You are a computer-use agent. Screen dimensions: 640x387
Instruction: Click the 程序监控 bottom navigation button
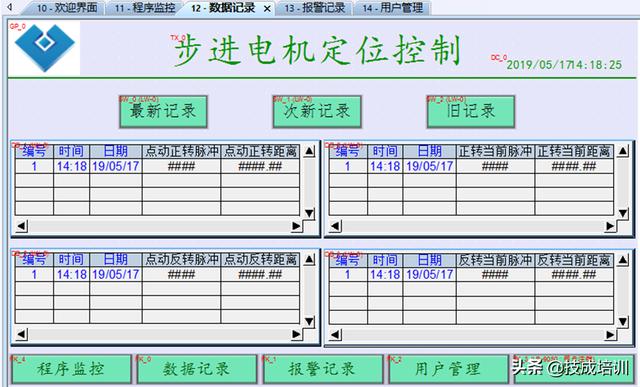tap(71, 369)
